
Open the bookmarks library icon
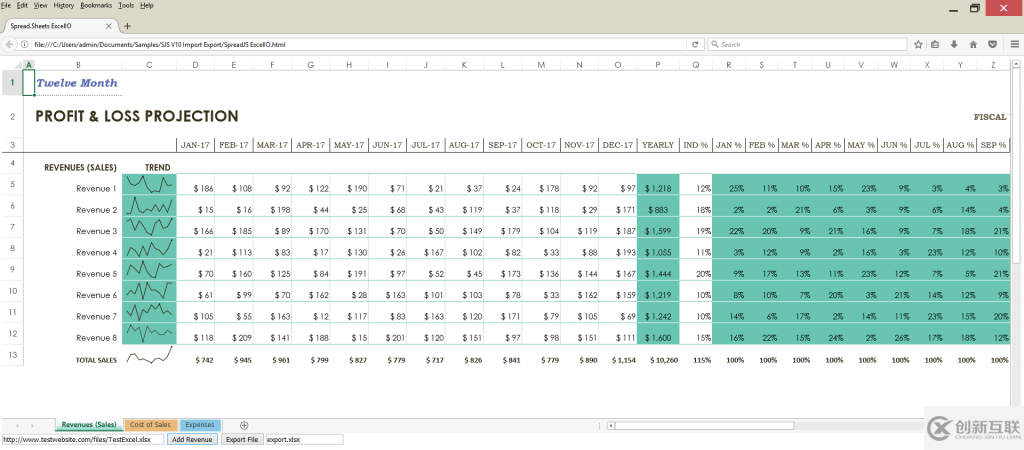click(935, 44)
